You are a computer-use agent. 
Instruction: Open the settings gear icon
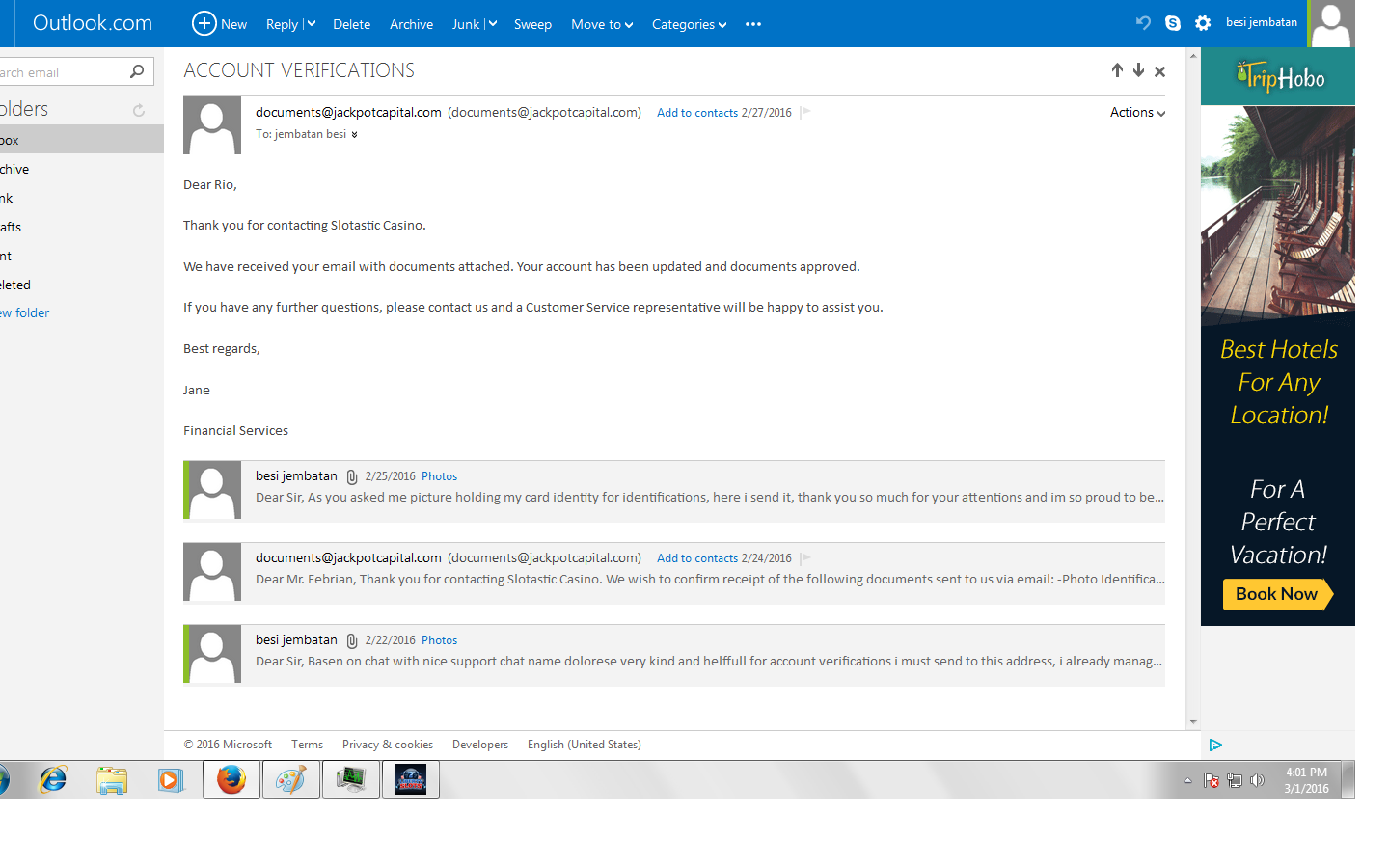[1203, 23]
